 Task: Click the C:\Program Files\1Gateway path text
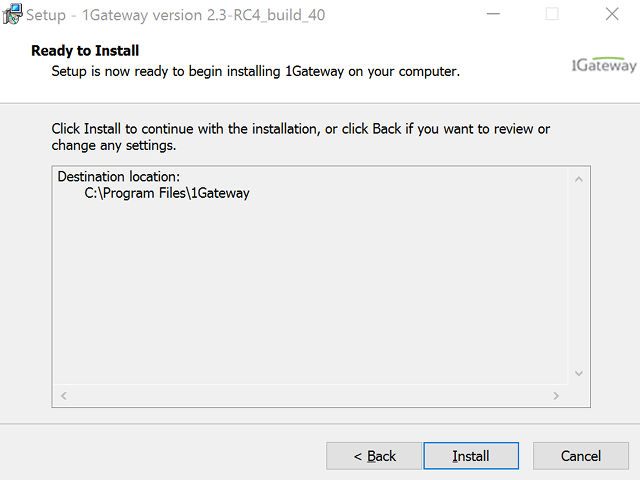tap(166, 193)
